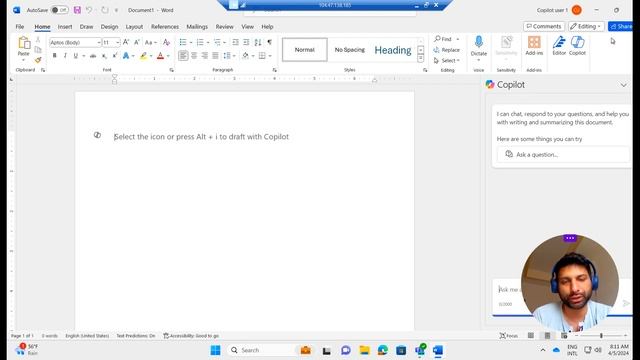Screen dimensions: 640x360
Task: Apply the No Spacing style
Action: click(349, 49)
